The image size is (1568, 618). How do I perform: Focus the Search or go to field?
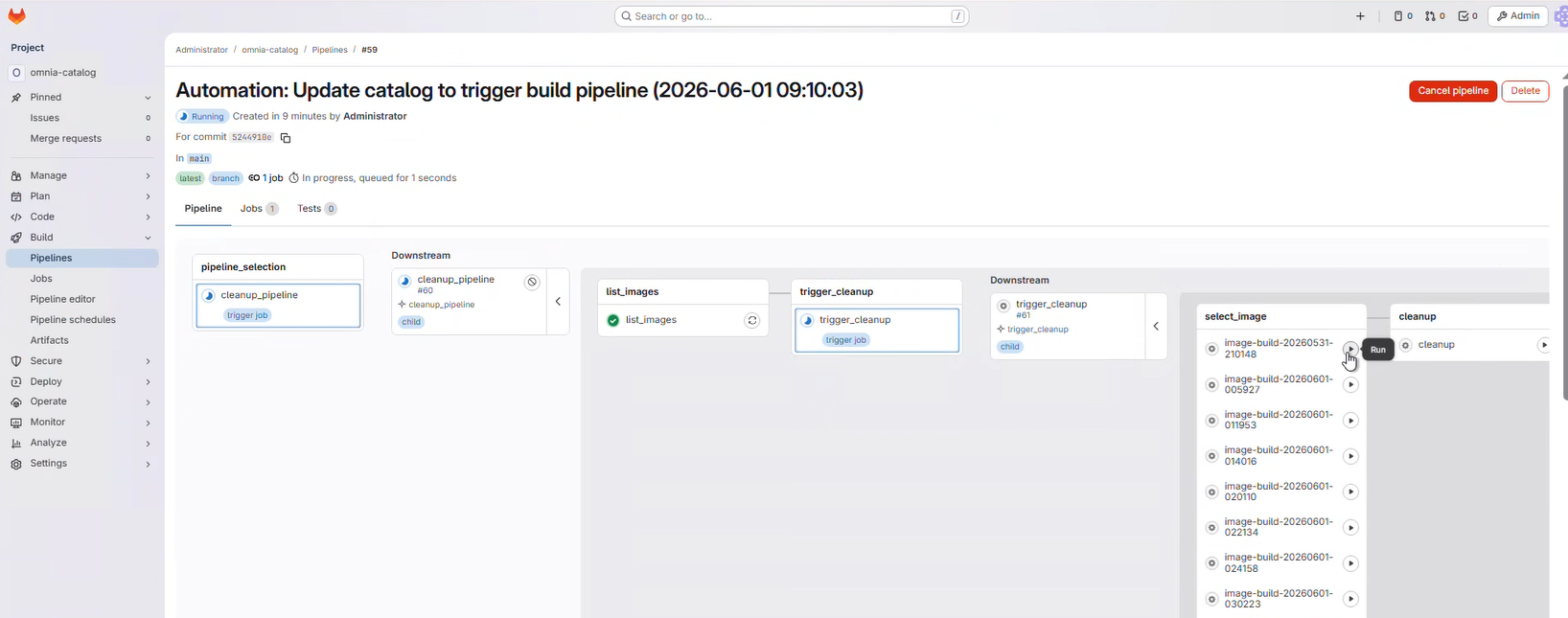(x=792, y=16)
